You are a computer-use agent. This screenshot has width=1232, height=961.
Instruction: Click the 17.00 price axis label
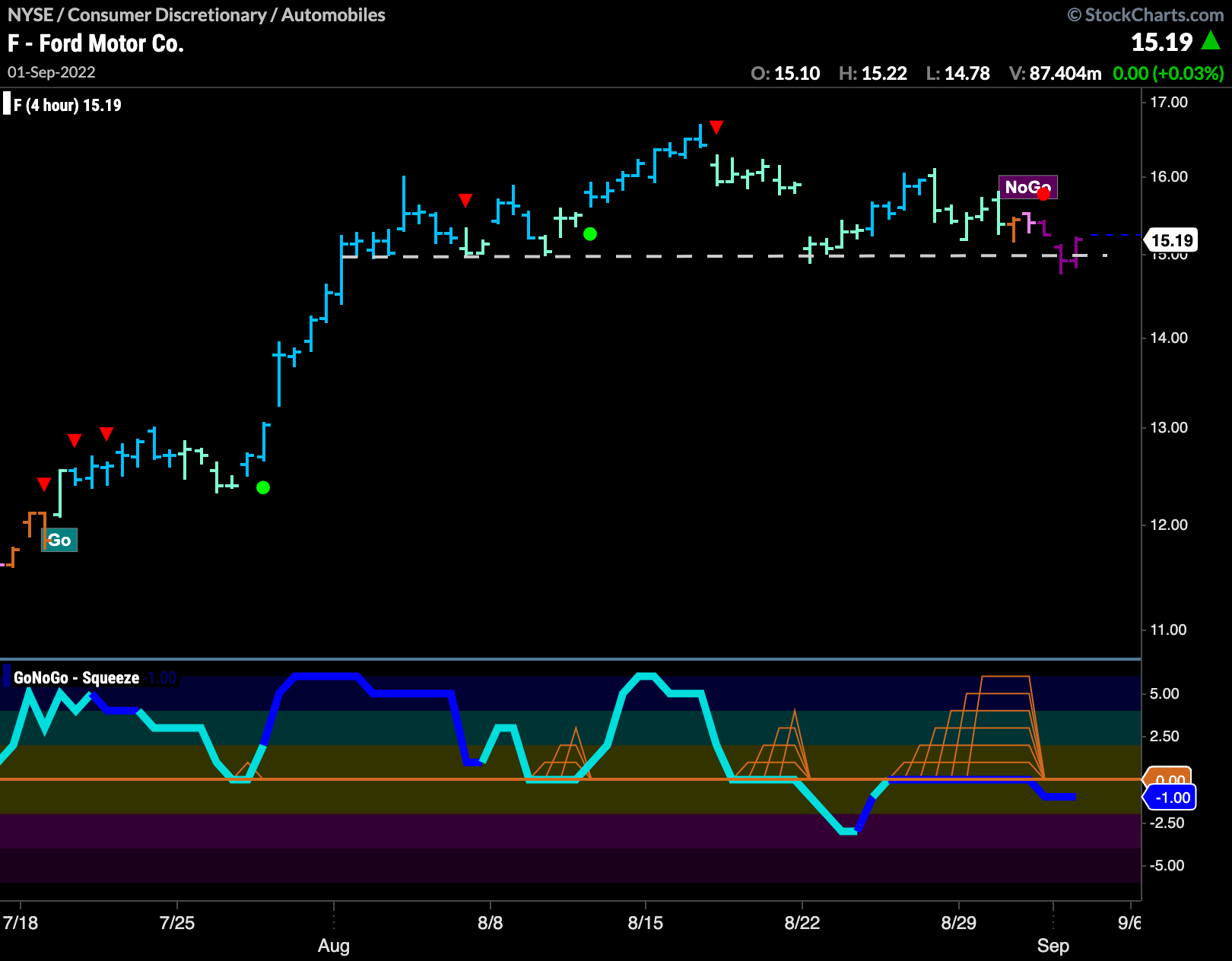(1169, 102)
